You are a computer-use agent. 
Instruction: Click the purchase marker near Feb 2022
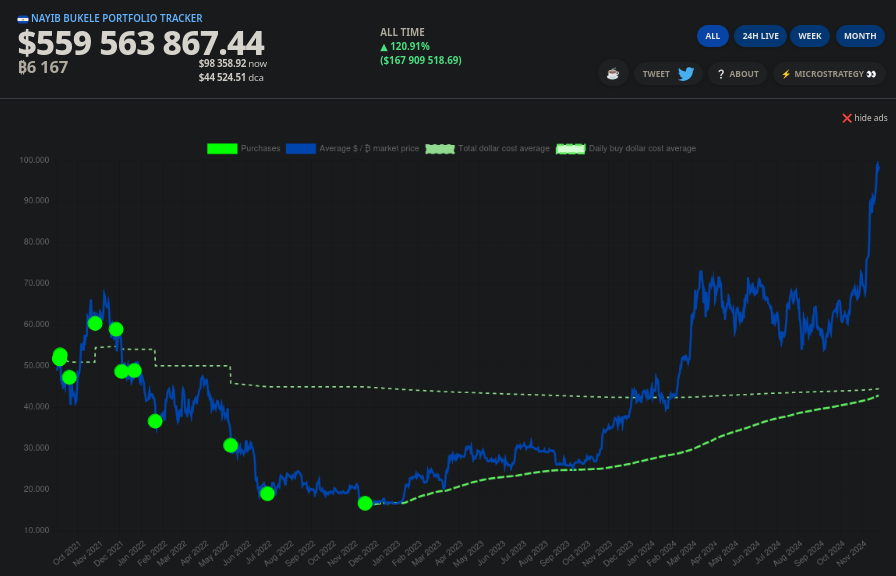[155, 421]
